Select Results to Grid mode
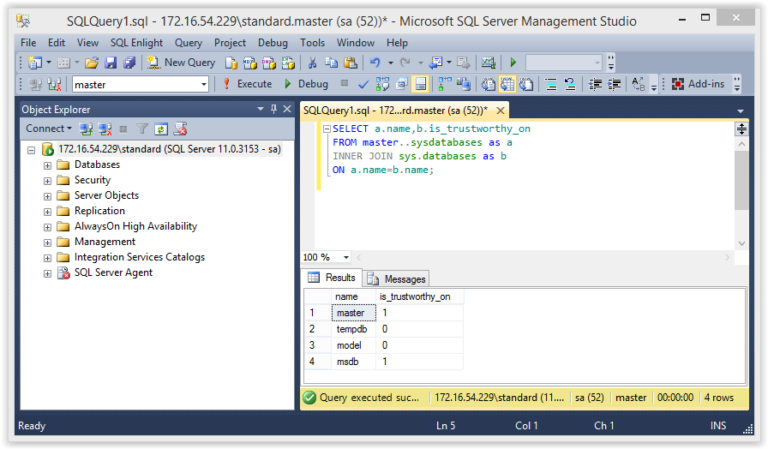 point(507,84)
